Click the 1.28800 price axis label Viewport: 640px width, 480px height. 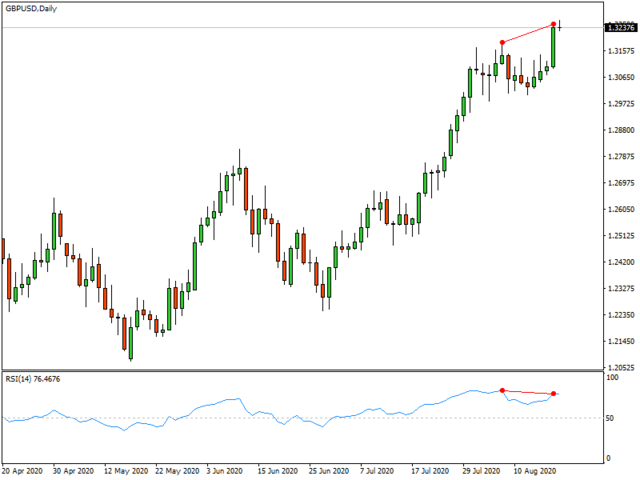pos(621,130)
